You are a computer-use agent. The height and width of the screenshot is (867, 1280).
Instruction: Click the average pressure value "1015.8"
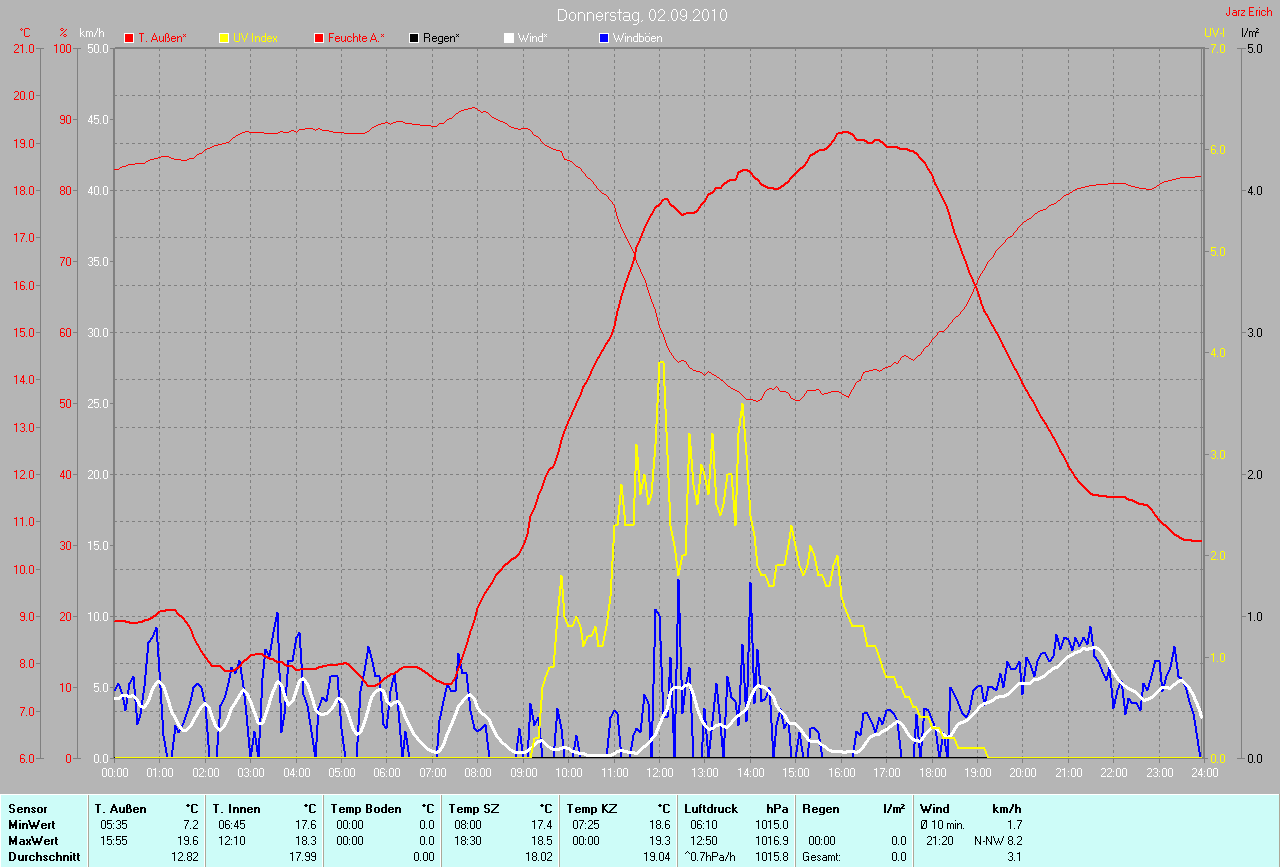(773, 857)
